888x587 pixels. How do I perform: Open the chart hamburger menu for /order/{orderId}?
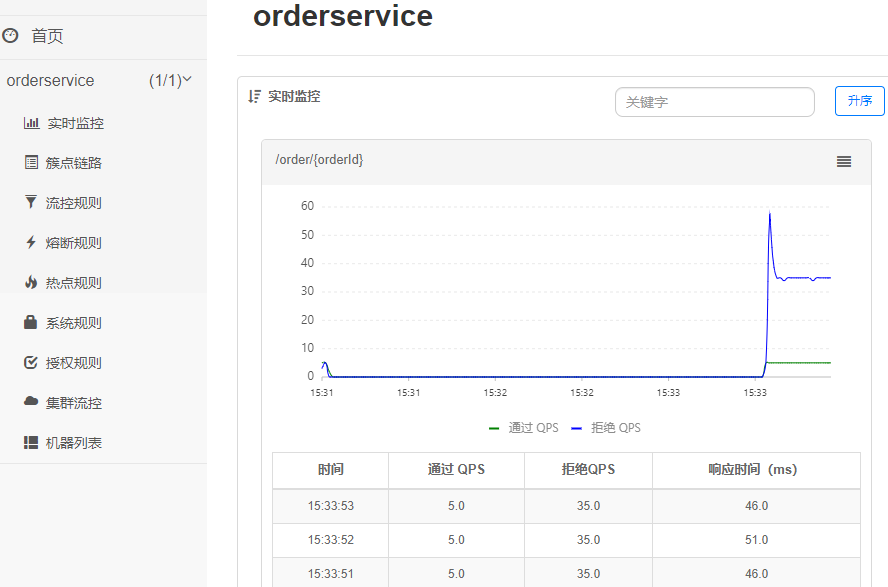(x=844, y=162)
